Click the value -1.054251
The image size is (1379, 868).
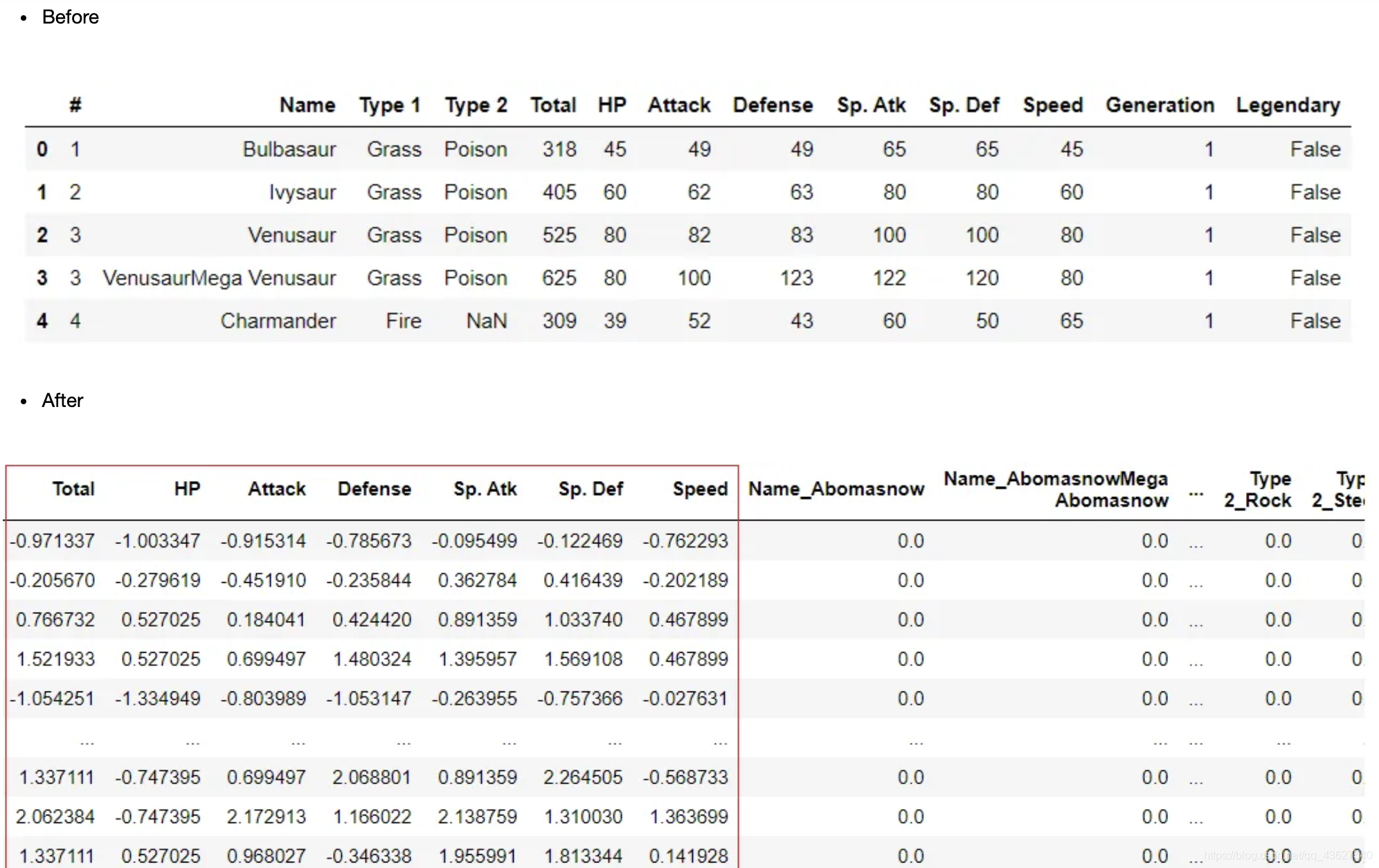53,698
